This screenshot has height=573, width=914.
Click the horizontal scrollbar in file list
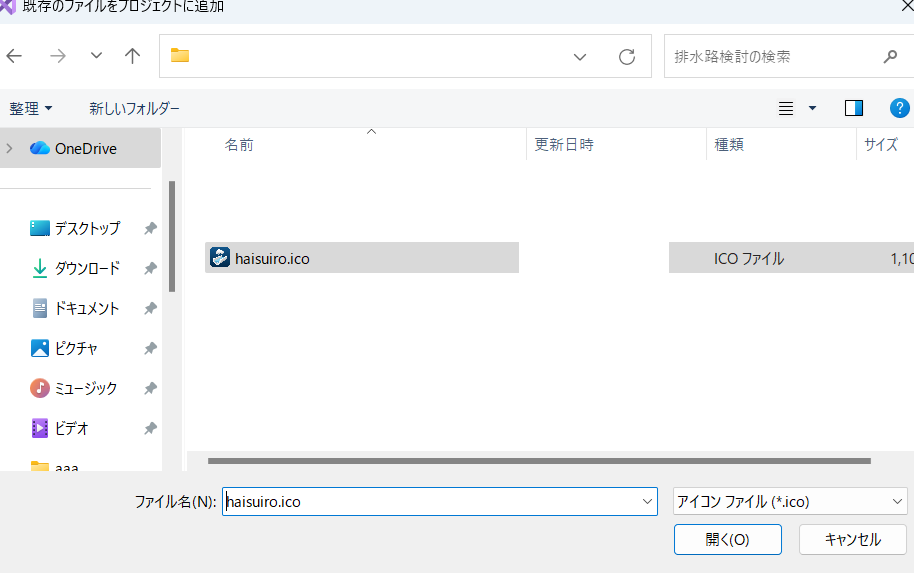pos(539,461)
